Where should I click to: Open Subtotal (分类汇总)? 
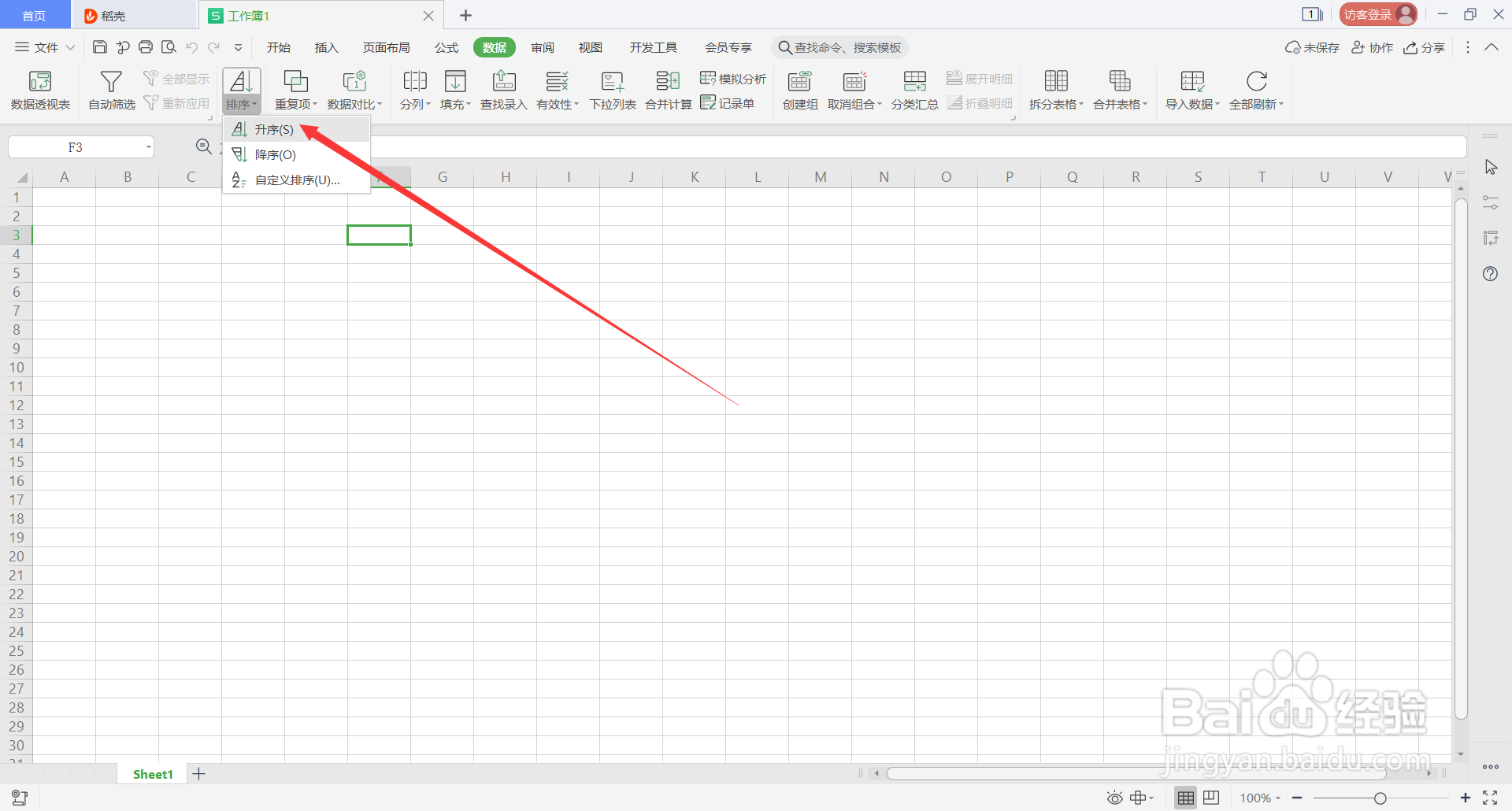(914, 90)
